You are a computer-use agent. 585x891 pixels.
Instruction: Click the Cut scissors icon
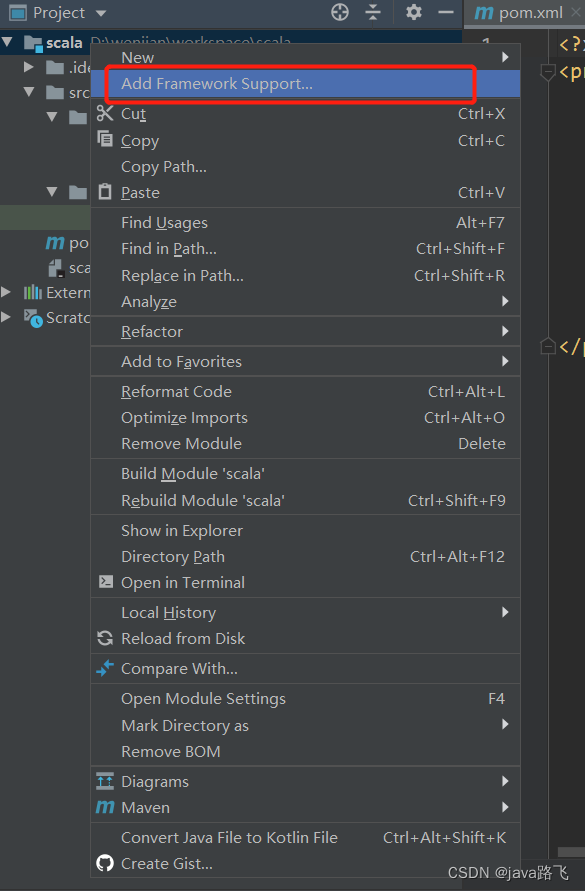tap(105, 113)
